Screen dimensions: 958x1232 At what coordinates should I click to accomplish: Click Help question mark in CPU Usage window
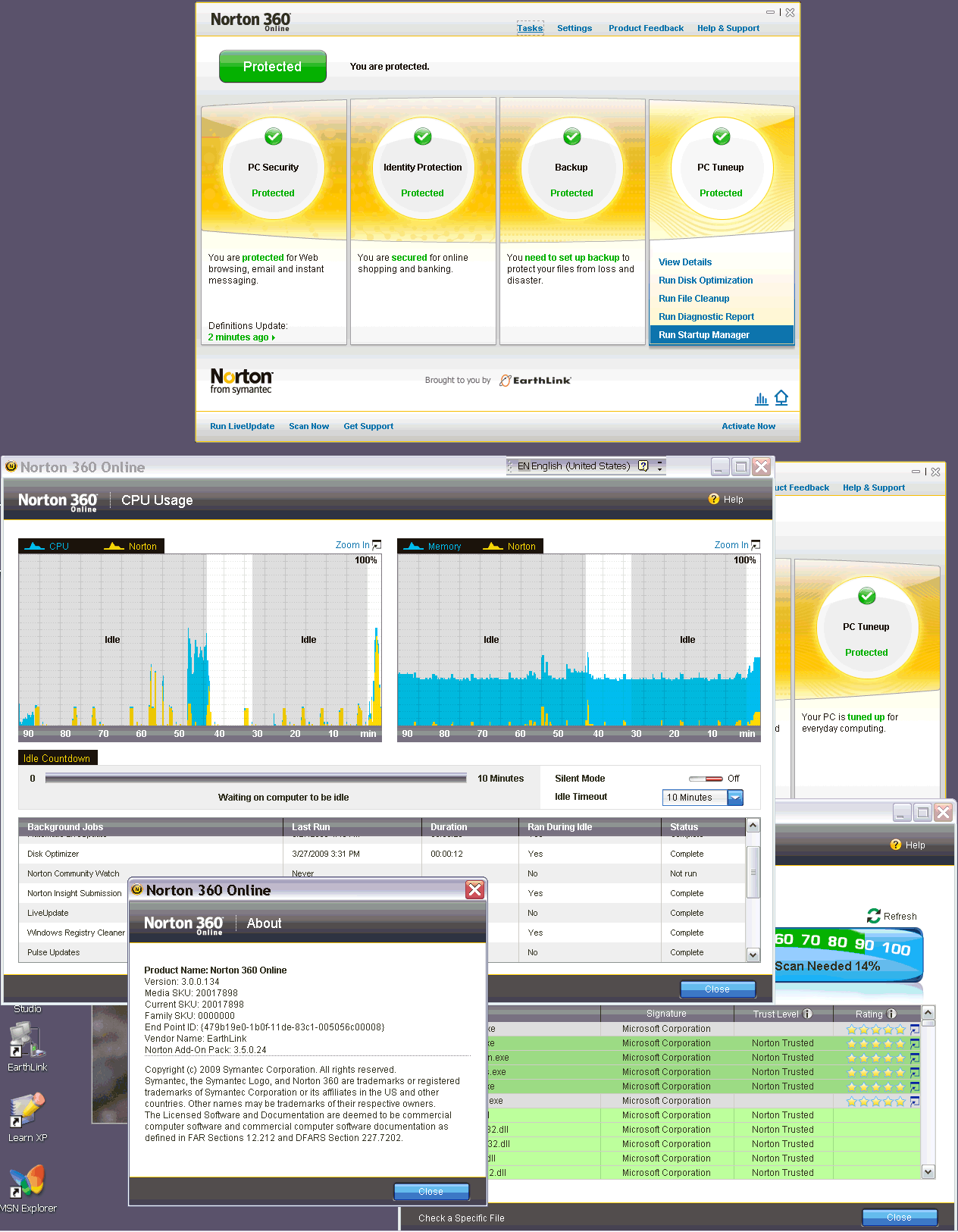point(713,499)
